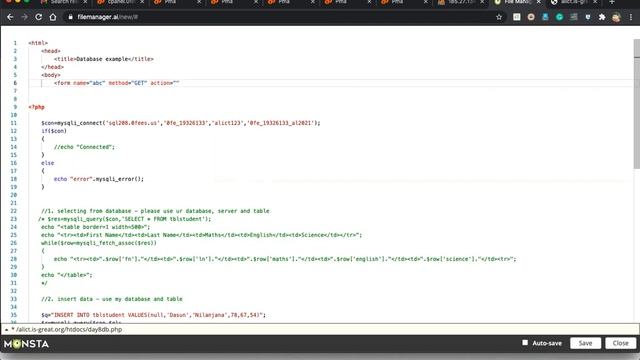The height and width of the screenshot is (360, 640).
Task: Close the cpanel tab
Action: (x=142, y=2)
